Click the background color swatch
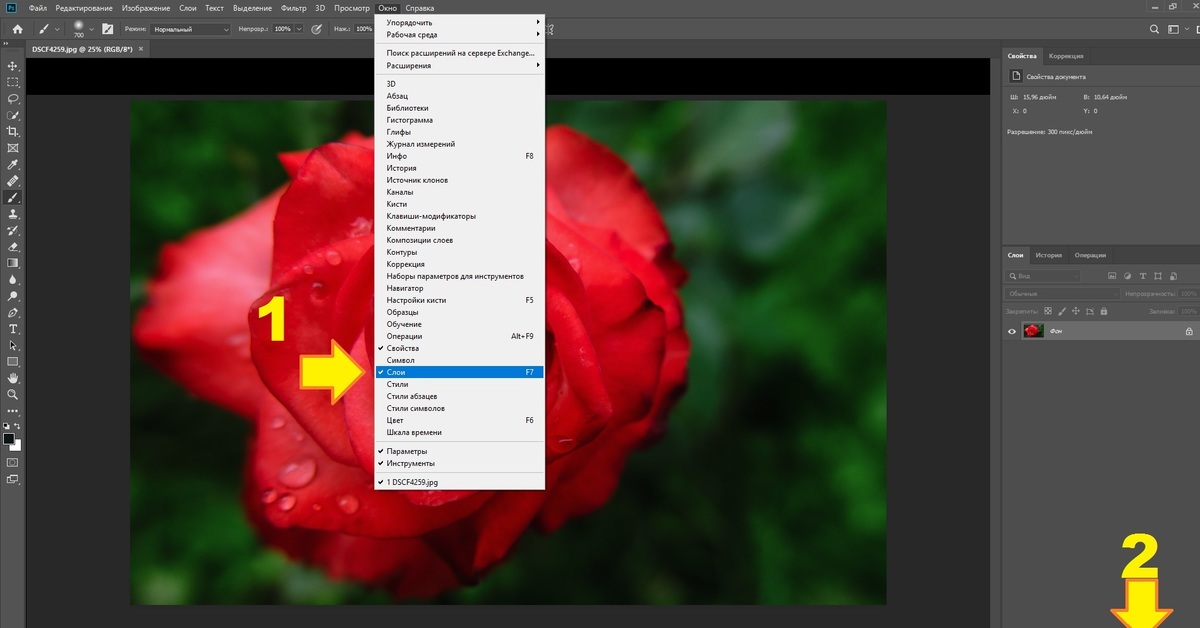This screenshot has width=1200, height=628. tap(16, 445)
